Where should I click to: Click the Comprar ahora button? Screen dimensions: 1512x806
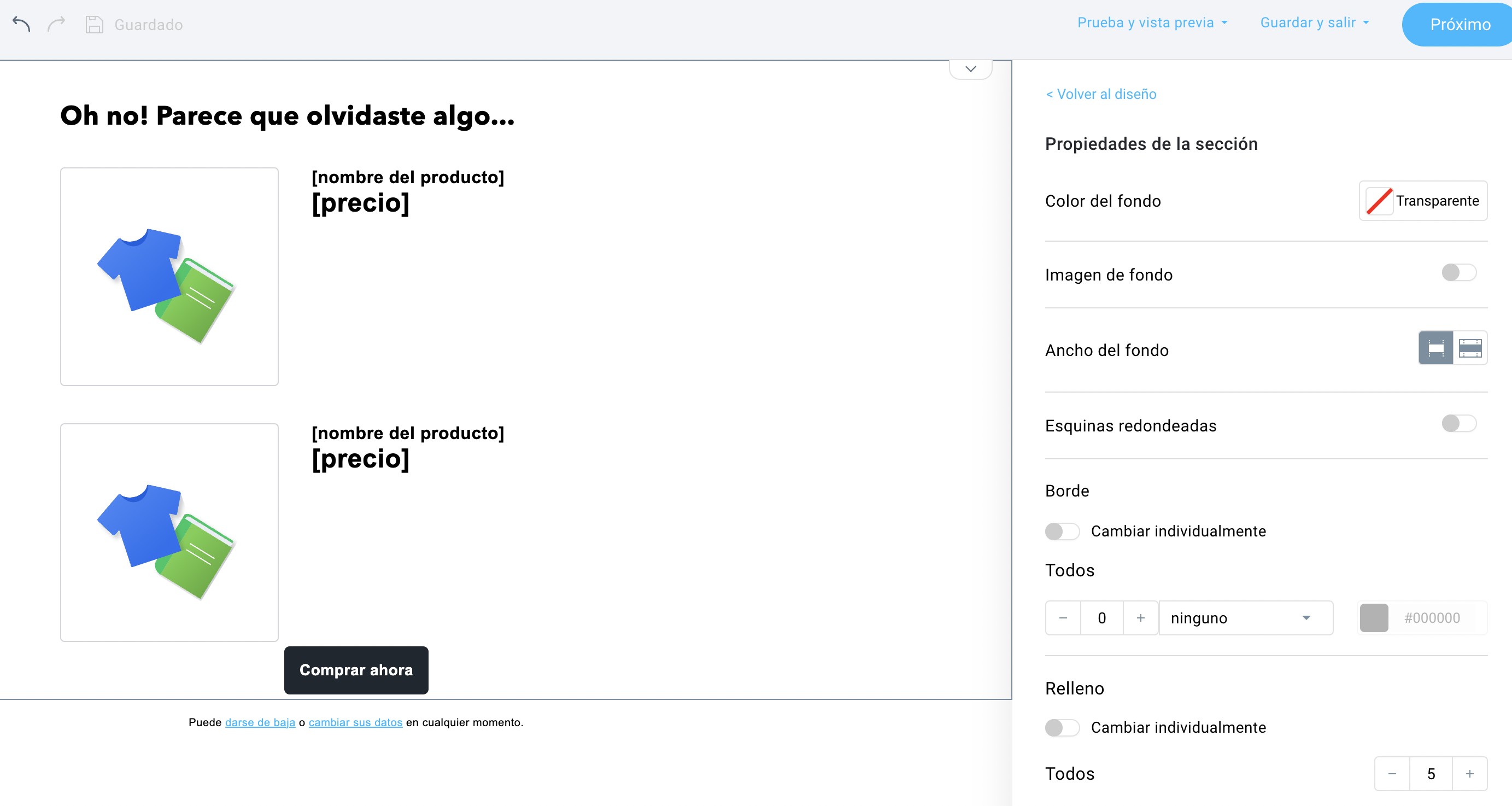[356, 670]
